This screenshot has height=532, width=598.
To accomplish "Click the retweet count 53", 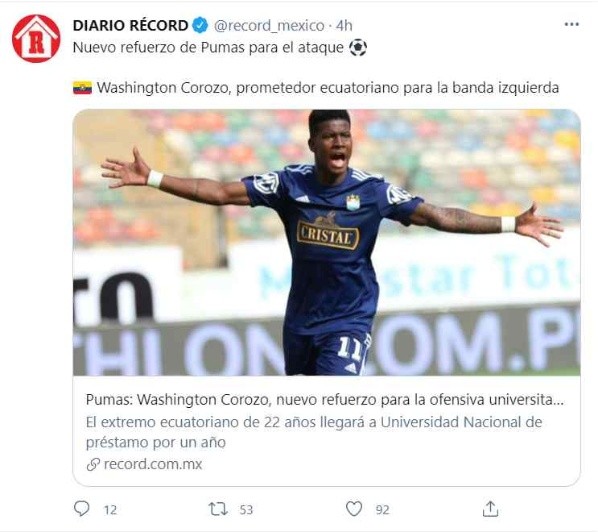I will tap(246, 510).
